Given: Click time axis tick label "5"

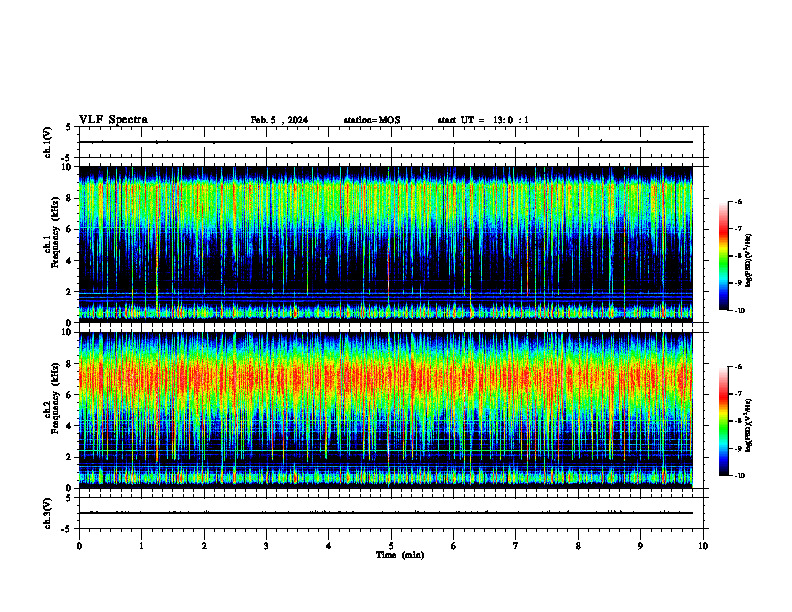Looking at the screenshot, I should pos(391,546).
